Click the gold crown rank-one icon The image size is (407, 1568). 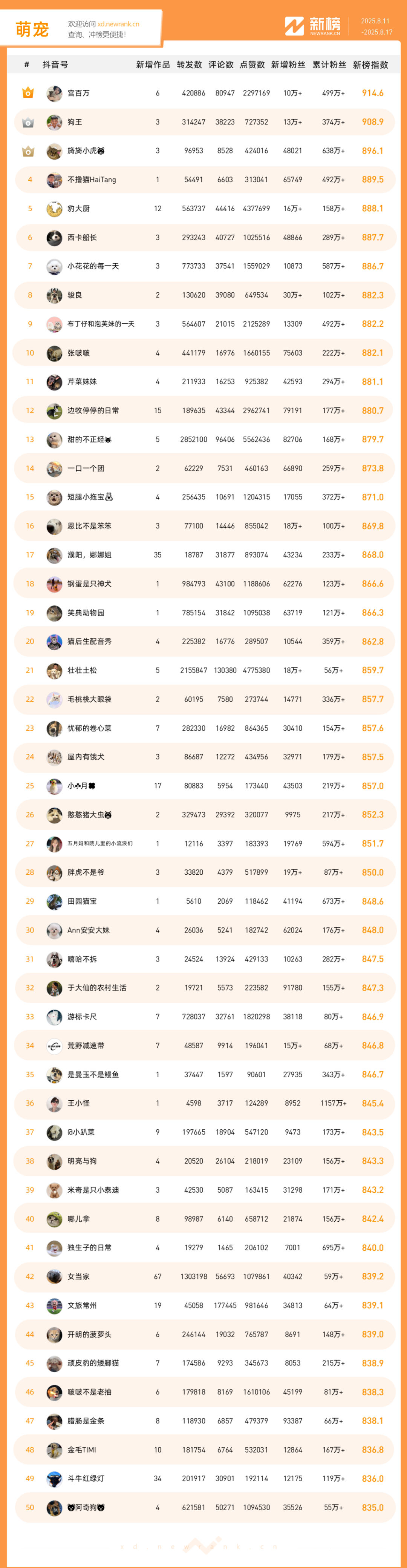point(28,93)
